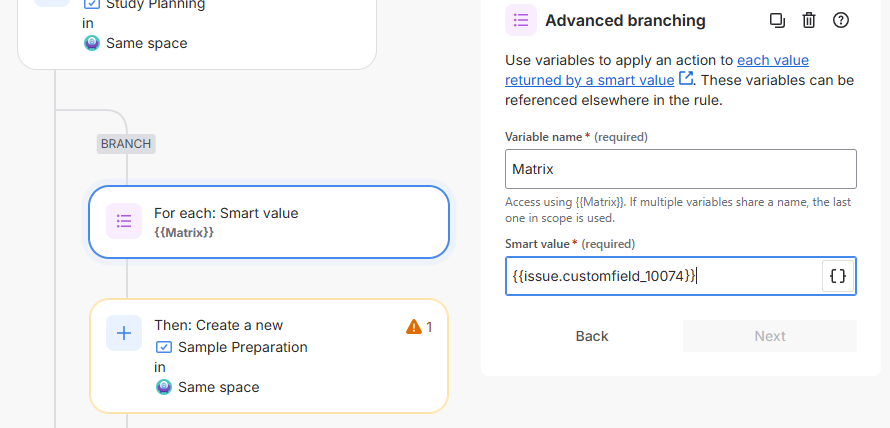Screen dimensions: 890x428
Task: Click the For each branch list icon
Action: tap(124, 221)
